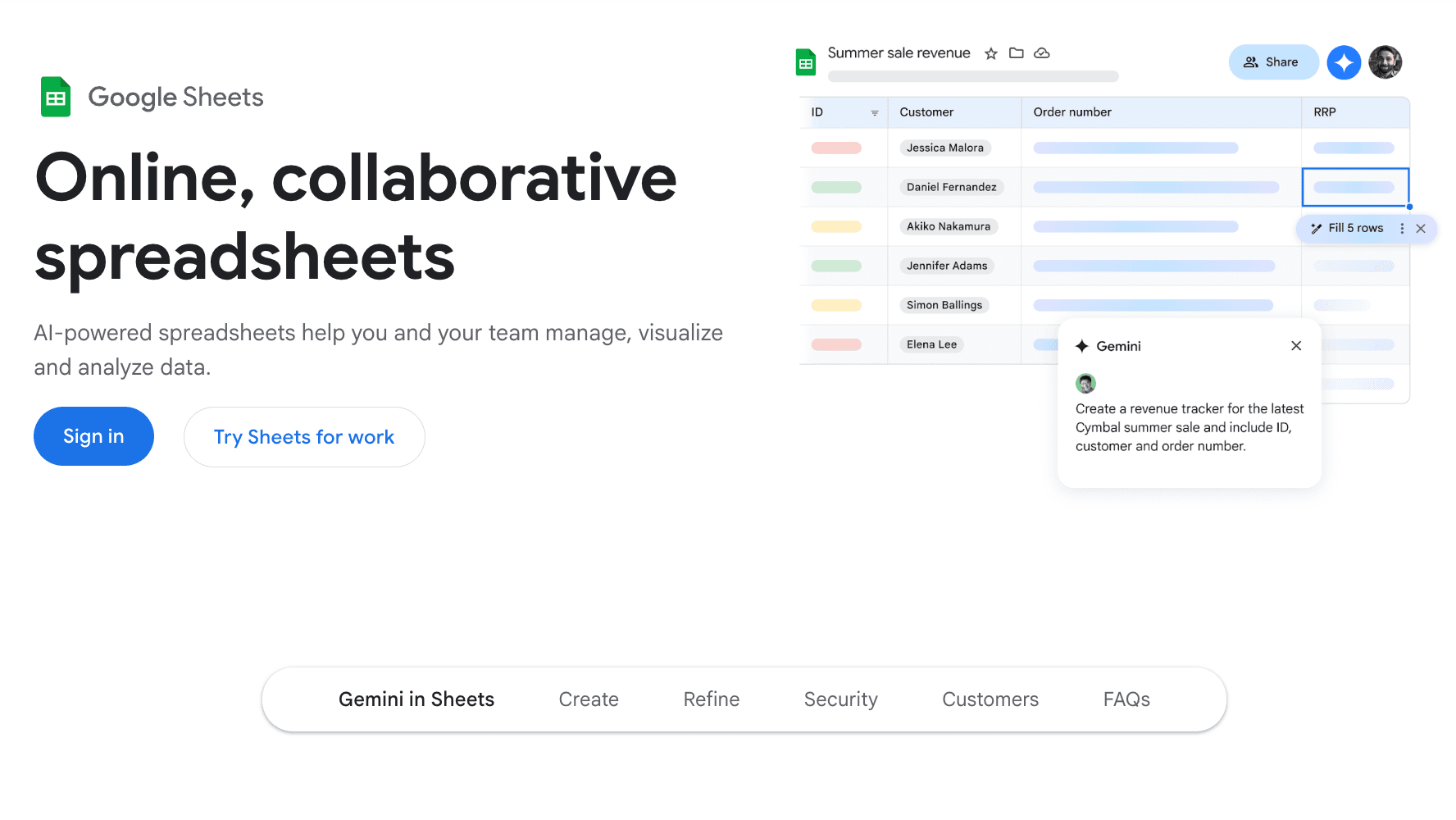Click the Fill 5 rows wand icon
1456x820 pixels.
coord(1316,229)
